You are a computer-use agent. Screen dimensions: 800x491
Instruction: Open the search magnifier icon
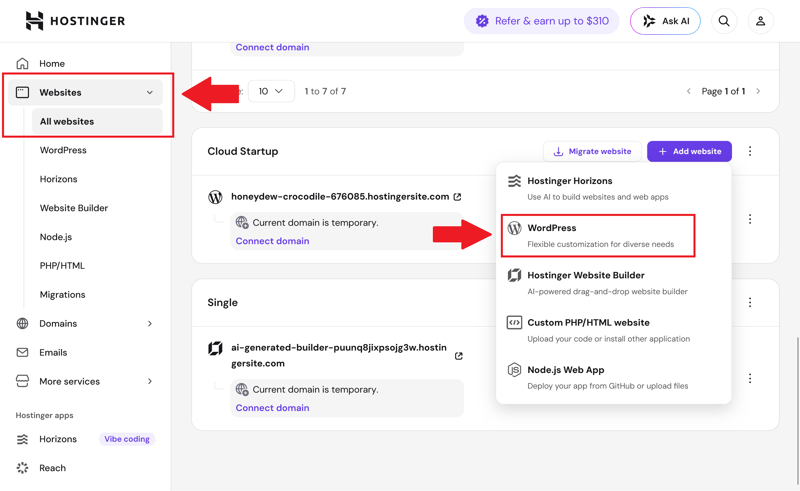tap(724, 21)
